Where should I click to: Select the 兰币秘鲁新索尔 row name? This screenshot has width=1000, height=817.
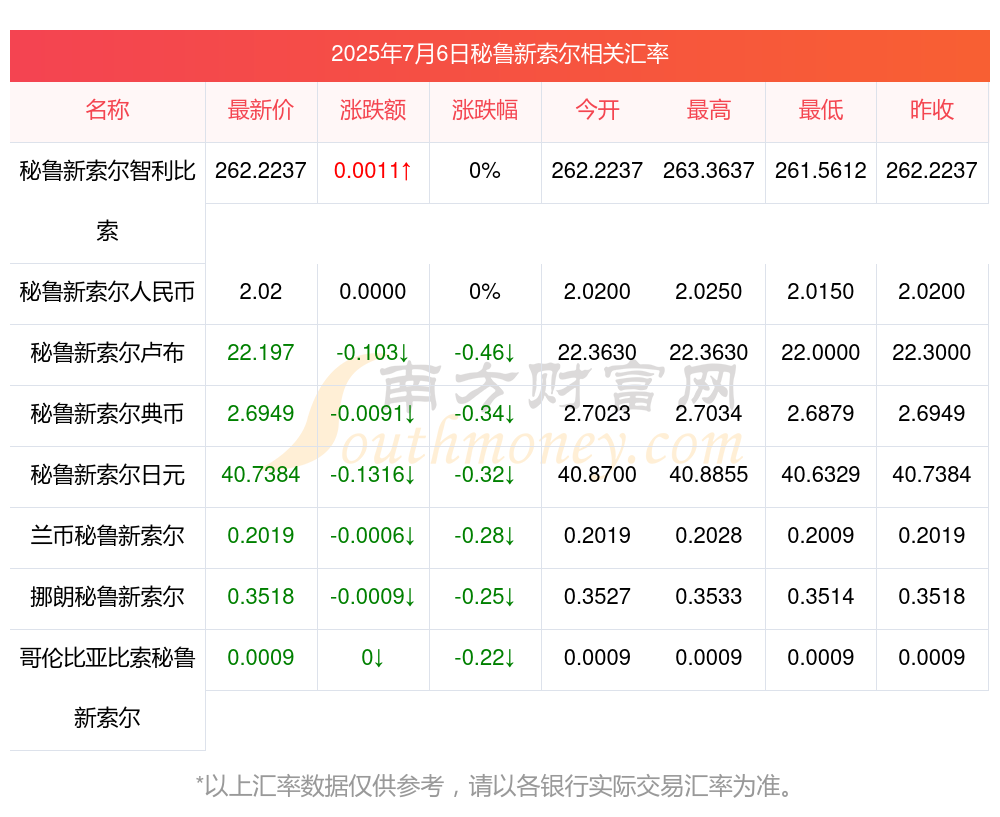click(x=107, y=536)
